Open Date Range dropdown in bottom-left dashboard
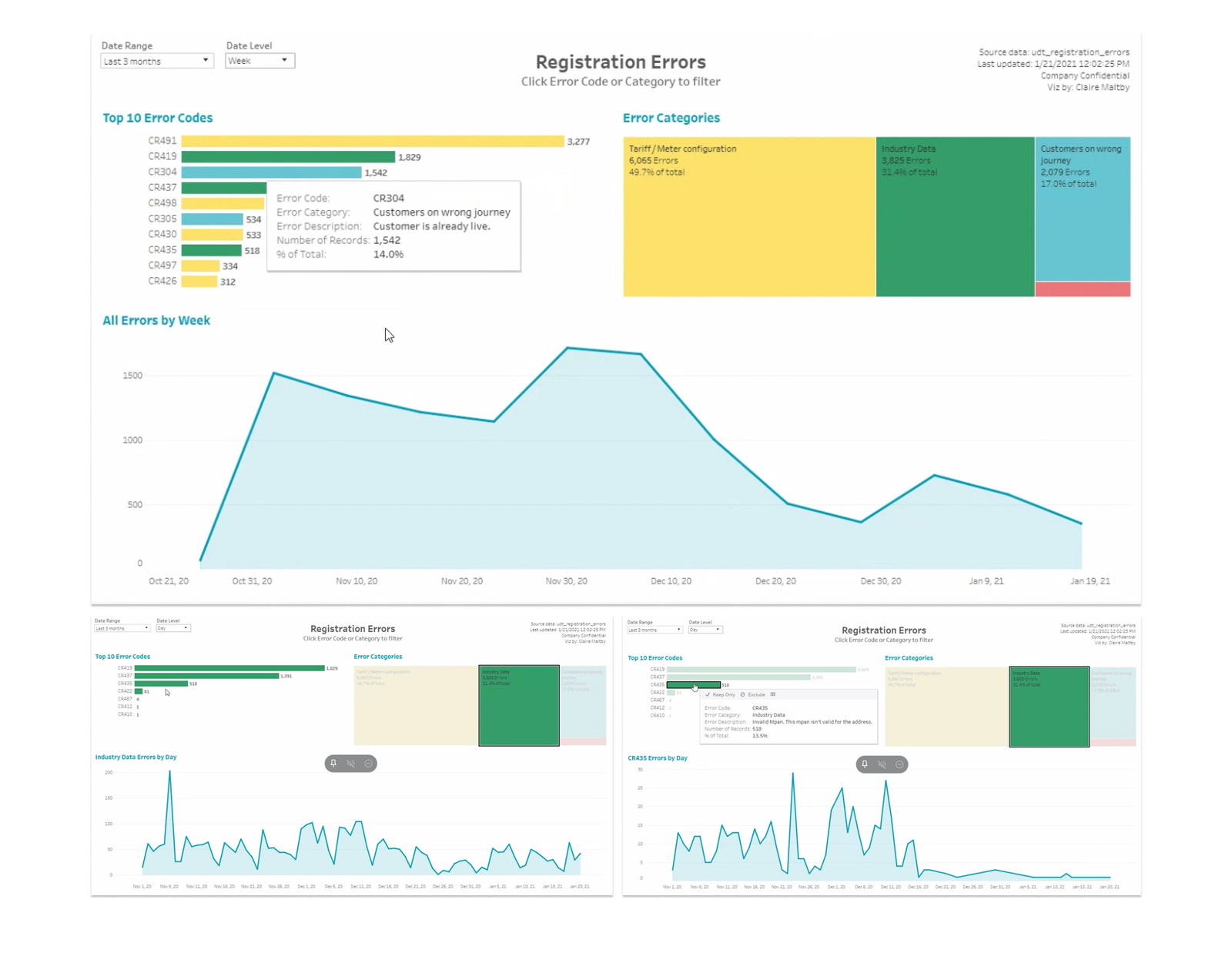 click(x=122, y=628)
